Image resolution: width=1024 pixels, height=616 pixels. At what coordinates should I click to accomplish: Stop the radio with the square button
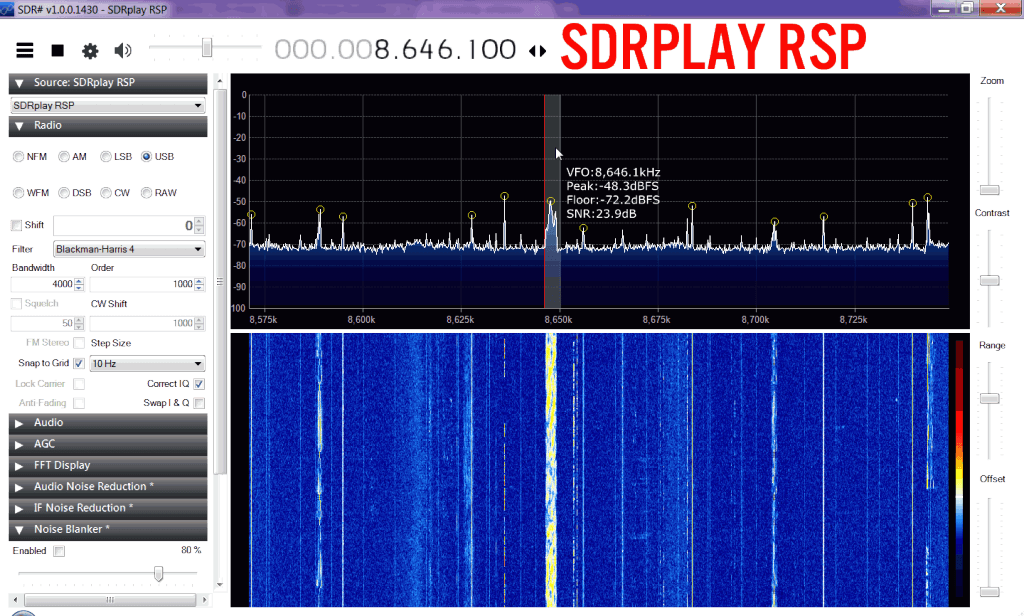pos(58,50)
